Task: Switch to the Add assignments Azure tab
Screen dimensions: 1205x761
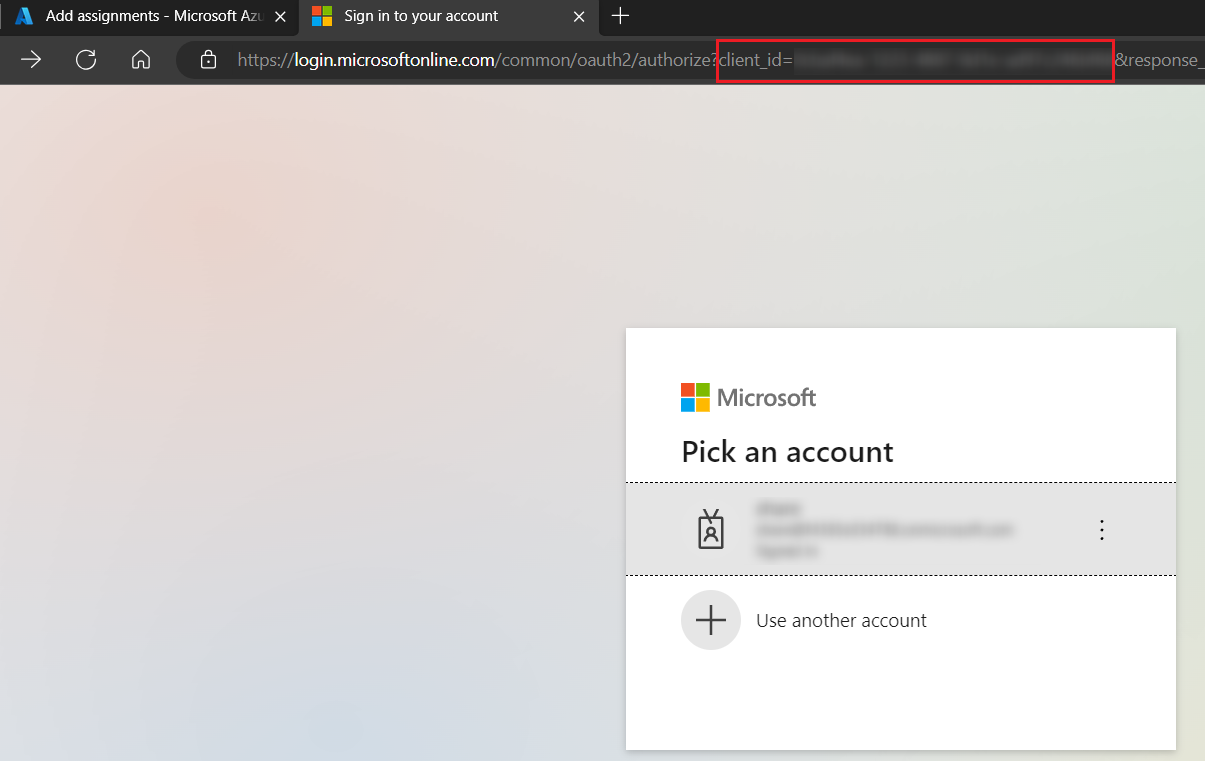Action: coord(140,16)
